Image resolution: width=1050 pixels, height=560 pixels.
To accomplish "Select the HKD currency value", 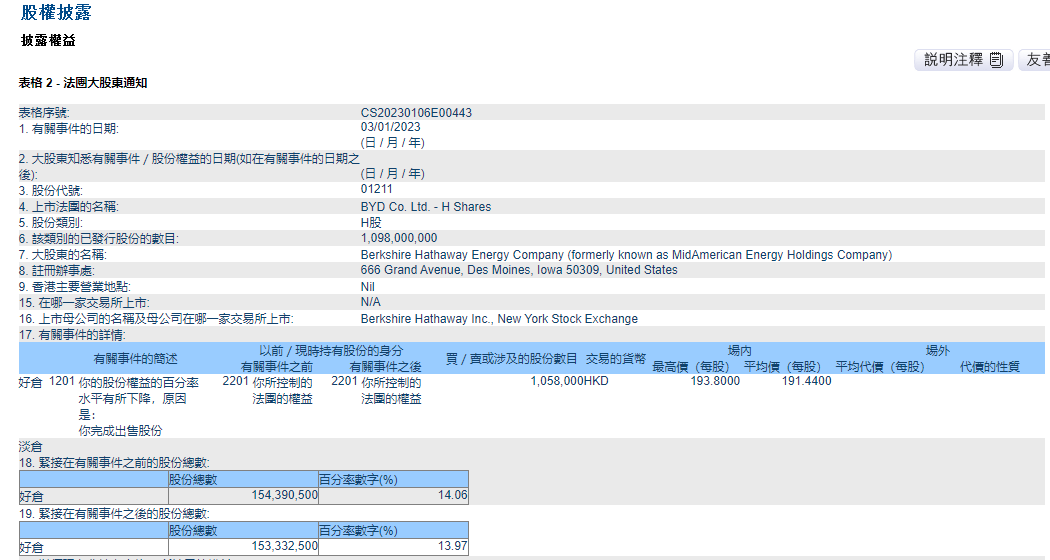I will (596, 381).
